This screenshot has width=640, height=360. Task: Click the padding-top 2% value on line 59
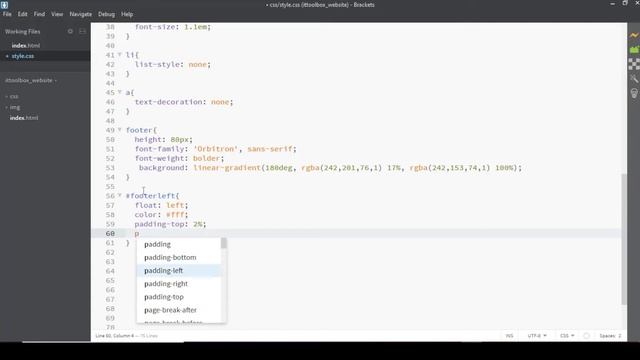(x=198, y=224)
